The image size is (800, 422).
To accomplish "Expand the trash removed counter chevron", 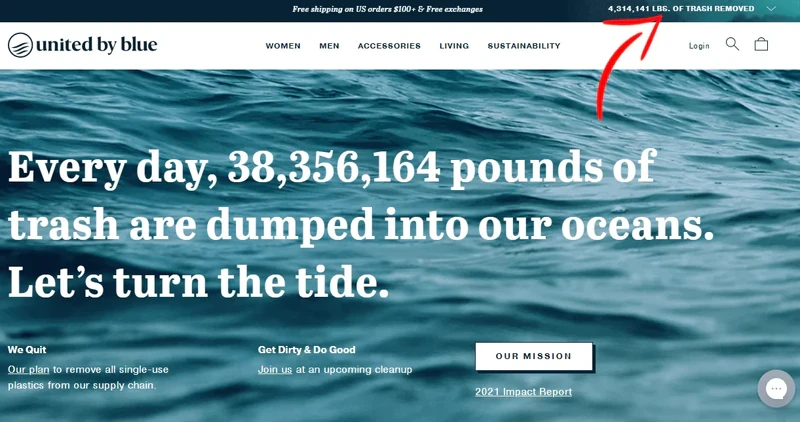I will [x=771, y=9].
